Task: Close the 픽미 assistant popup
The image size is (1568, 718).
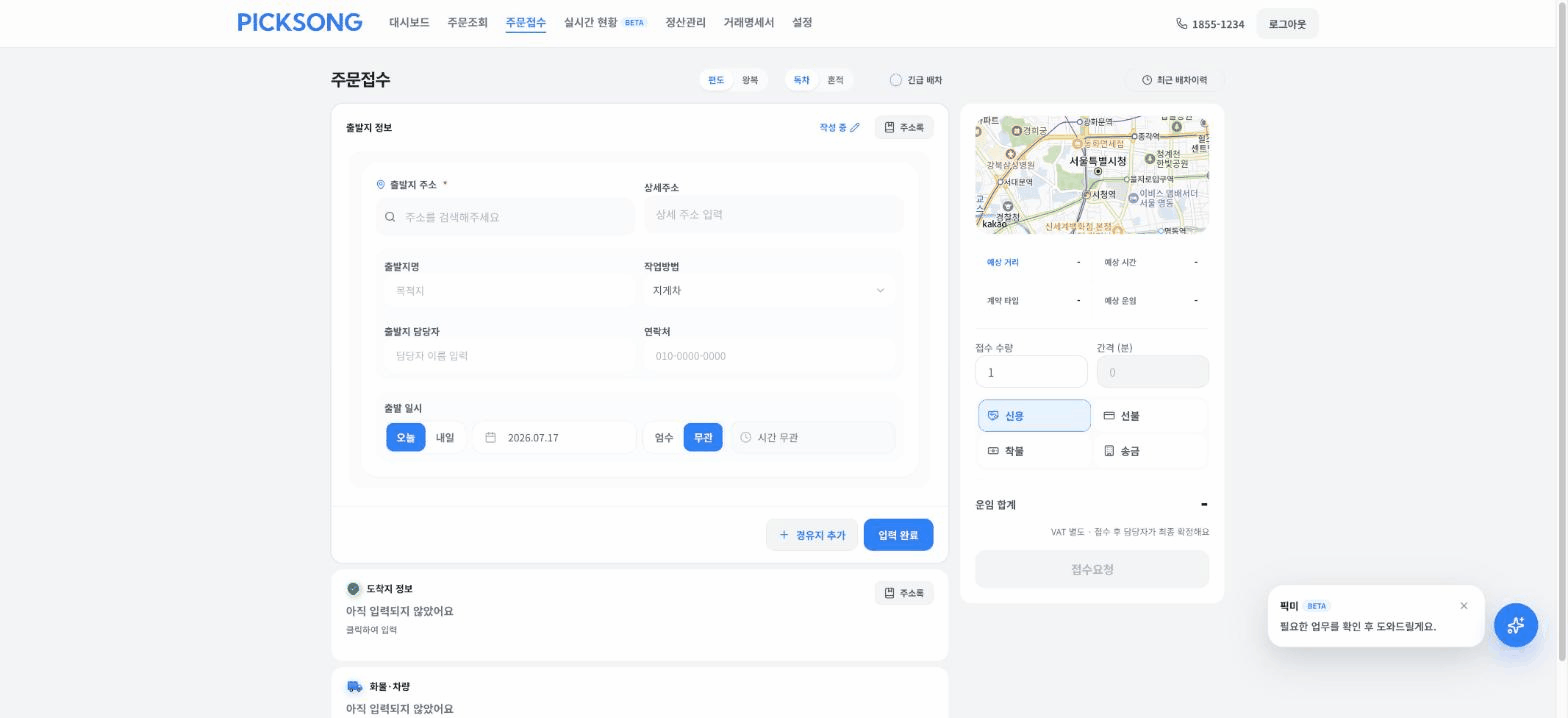Action: (1464, 606)
